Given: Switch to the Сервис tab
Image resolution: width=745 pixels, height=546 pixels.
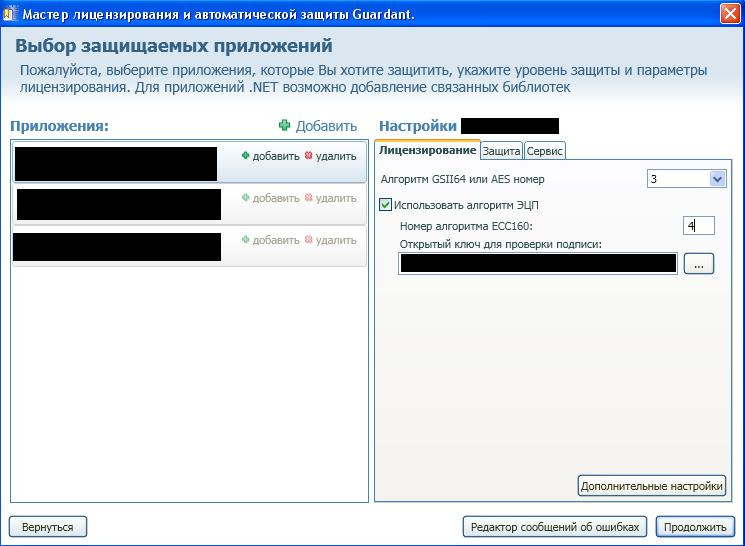Looking at the screenshot, I should (x=545, y=151).
